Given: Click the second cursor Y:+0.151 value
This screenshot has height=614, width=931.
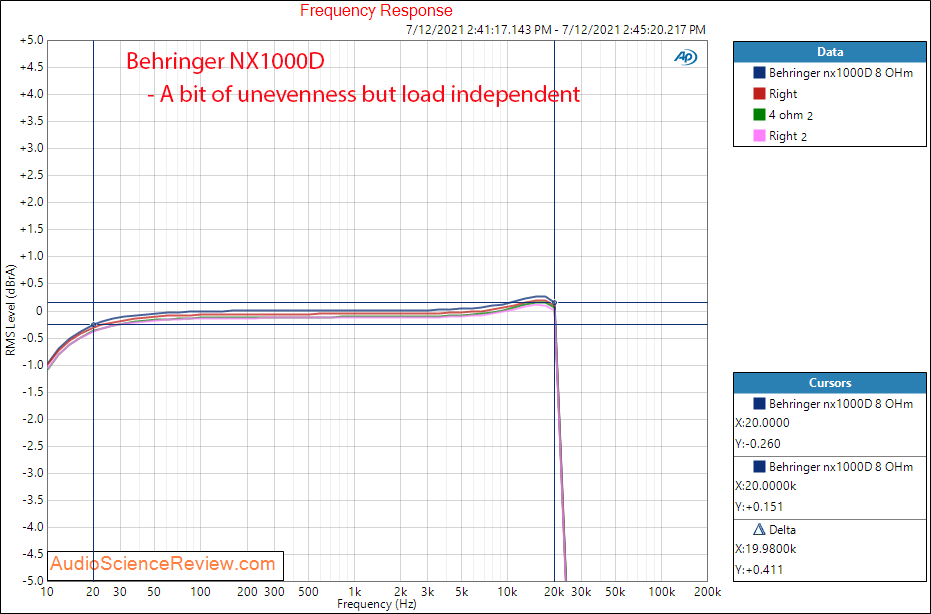Looking at the screenshot, I should point(759,507).
